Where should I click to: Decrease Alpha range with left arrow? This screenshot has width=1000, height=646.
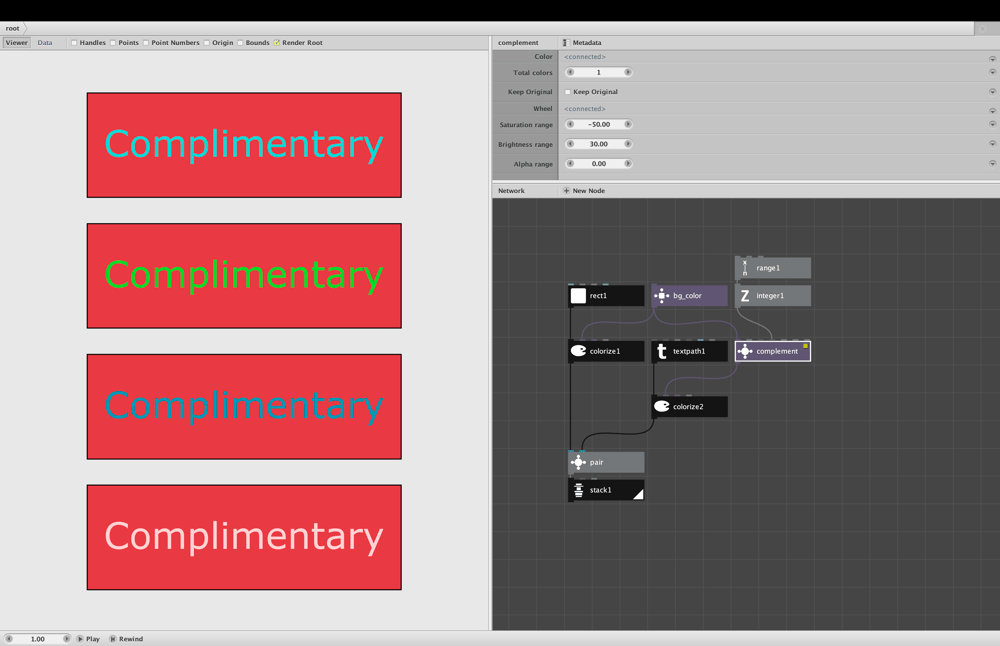pos(570,164)
